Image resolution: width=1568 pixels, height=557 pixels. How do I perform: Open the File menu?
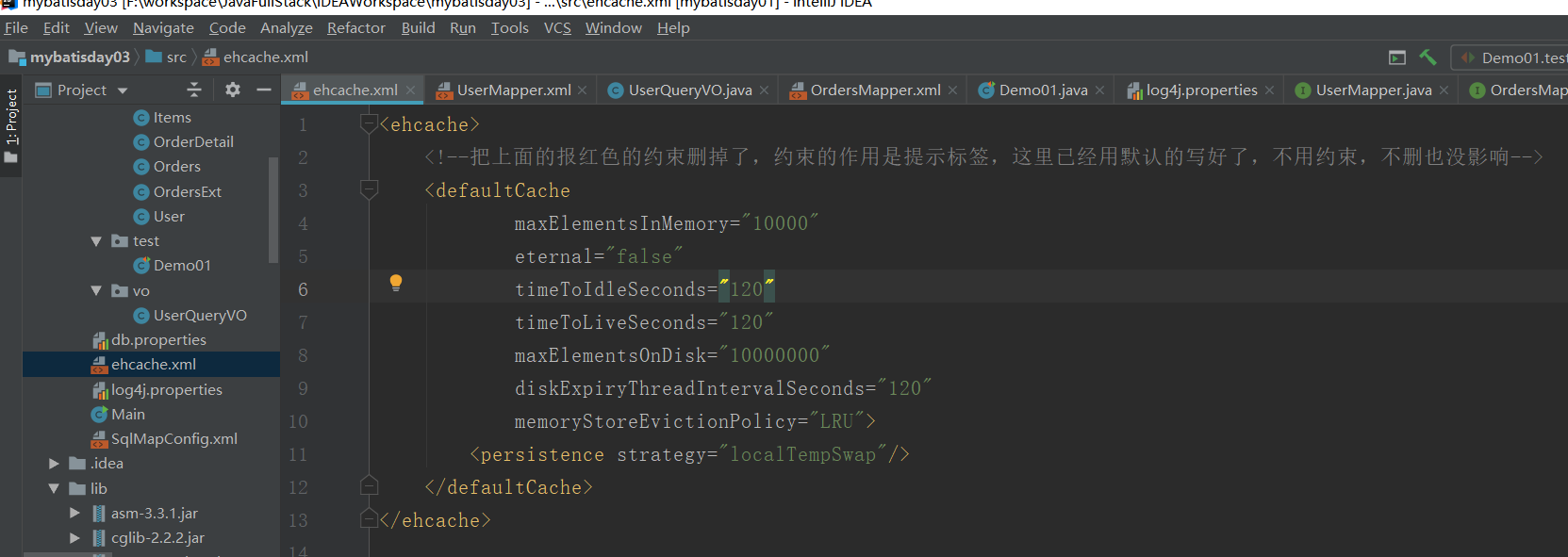point(16,28)
